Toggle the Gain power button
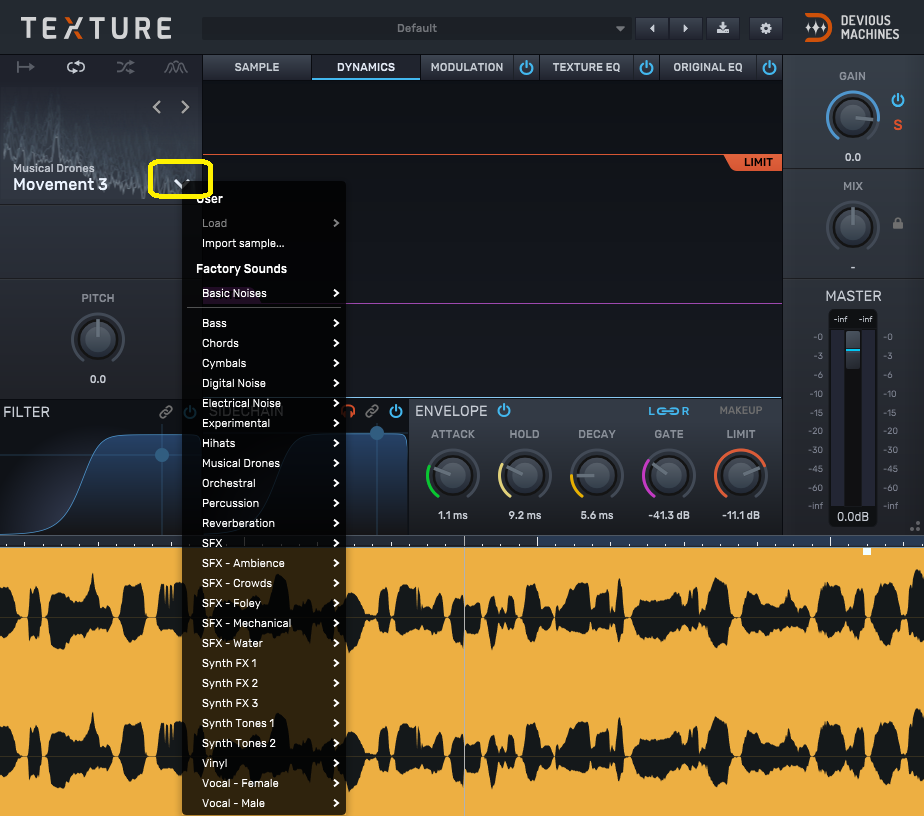The width and height of the screenshot is (924, 817). coord(897,100)
